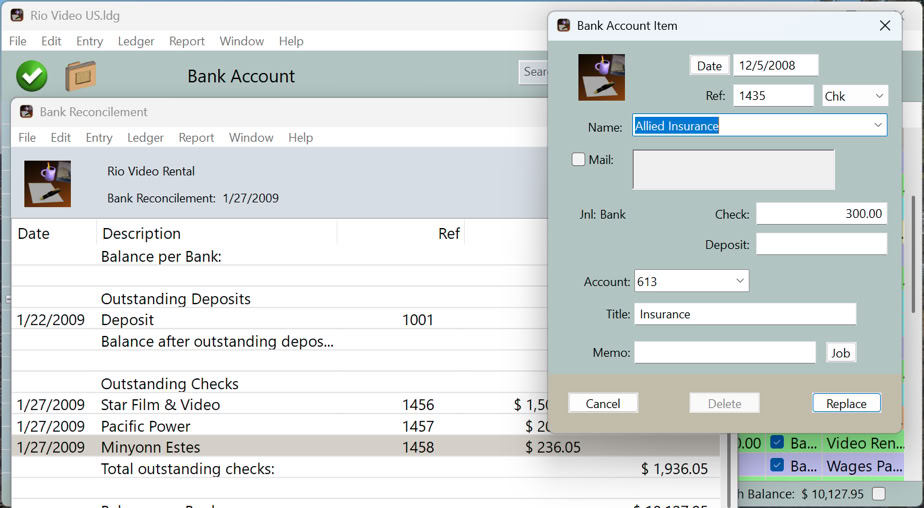This screenshot has height=508, width=924.
Task: Click the Outstanding Checks heading row
Action: click(280, 384)
